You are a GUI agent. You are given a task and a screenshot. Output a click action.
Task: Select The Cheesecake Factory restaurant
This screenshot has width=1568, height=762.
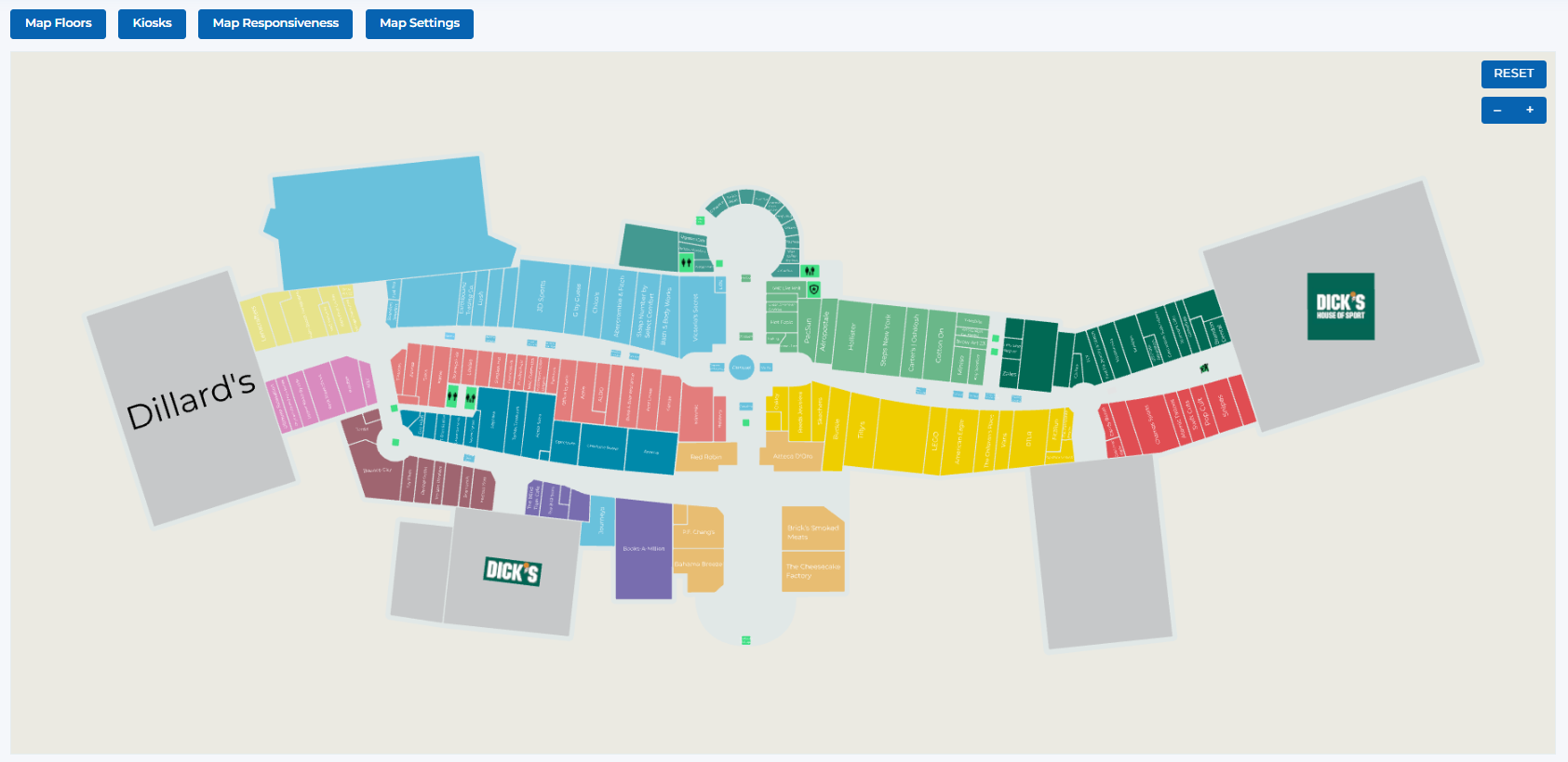[x=813, y=572]
